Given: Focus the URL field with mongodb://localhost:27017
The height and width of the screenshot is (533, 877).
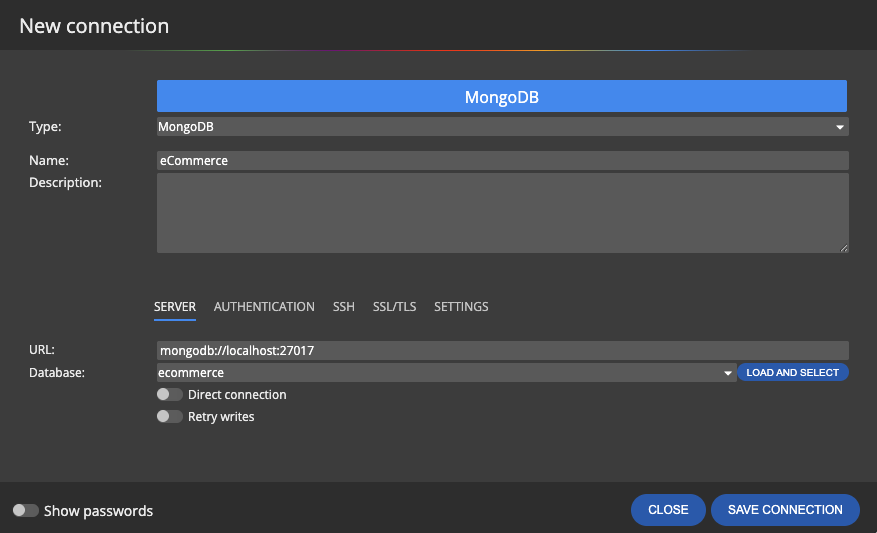Looking at the screenshot, I should pos(502,351).
